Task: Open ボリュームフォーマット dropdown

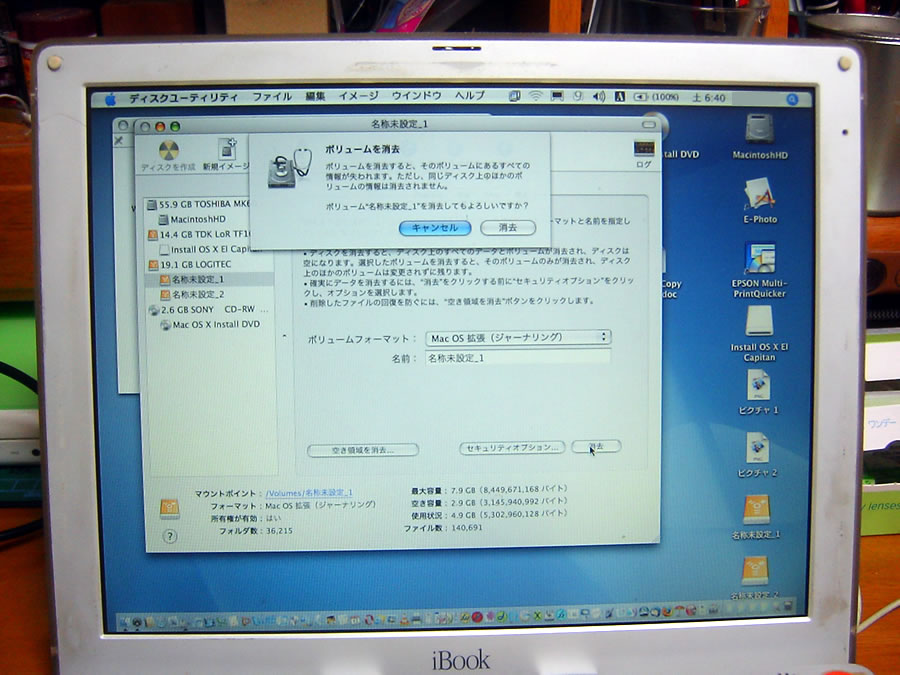Action: click(518, 338)
